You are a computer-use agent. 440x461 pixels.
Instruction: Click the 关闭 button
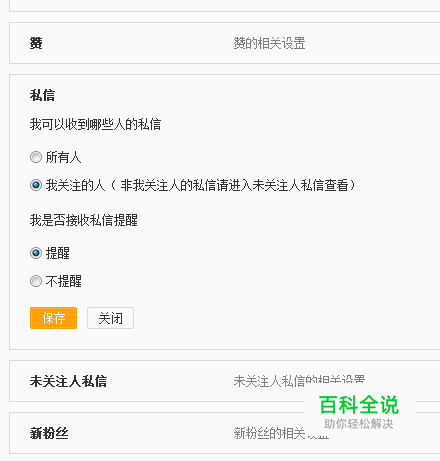[x=110, y=318]
